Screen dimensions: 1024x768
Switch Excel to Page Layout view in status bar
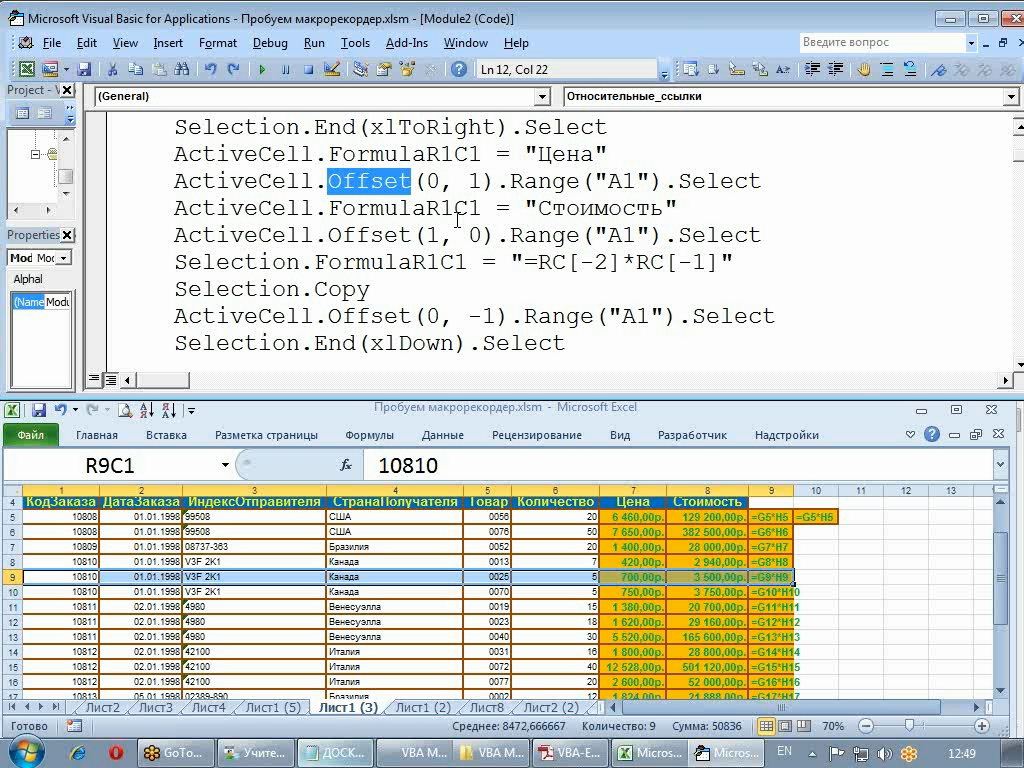tap(784, 727)
